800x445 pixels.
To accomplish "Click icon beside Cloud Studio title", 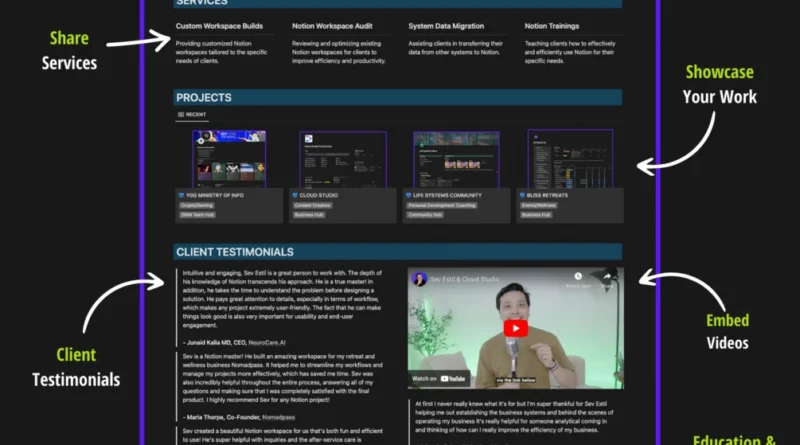I will click(295, 195).
